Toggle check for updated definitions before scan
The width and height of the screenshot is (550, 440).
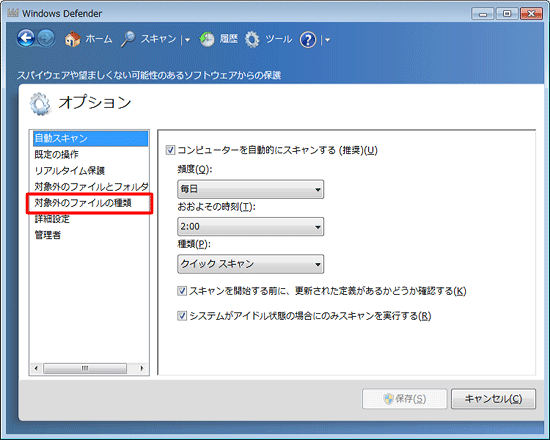pyautogui.click(x=182, y=291)
